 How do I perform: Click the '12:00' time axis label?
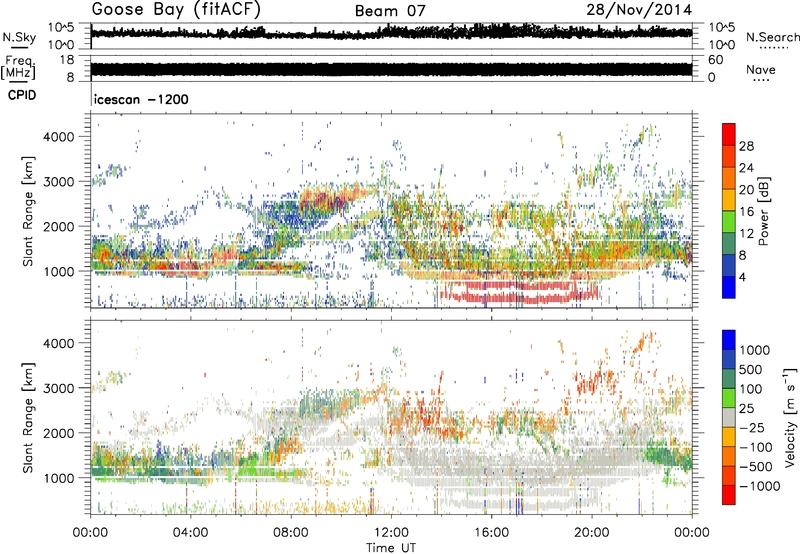coord(391,533)
